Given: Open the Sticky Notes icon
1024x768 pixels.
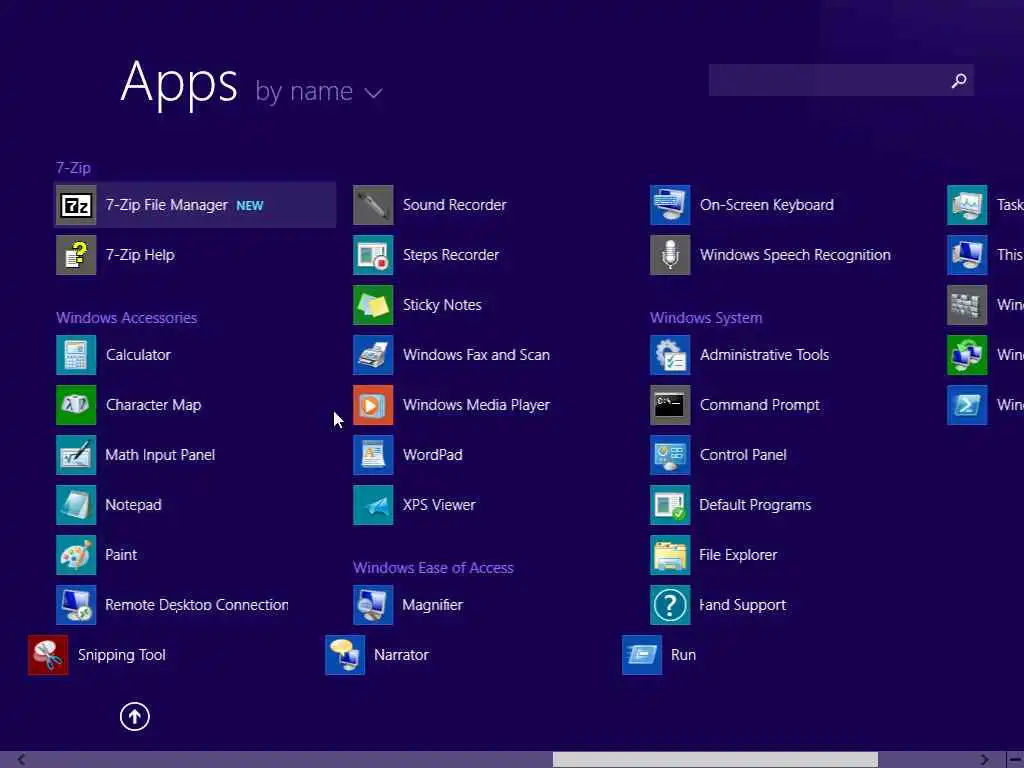Looking at the screenshot, I should pyautogui.click(x=373, y=305).
